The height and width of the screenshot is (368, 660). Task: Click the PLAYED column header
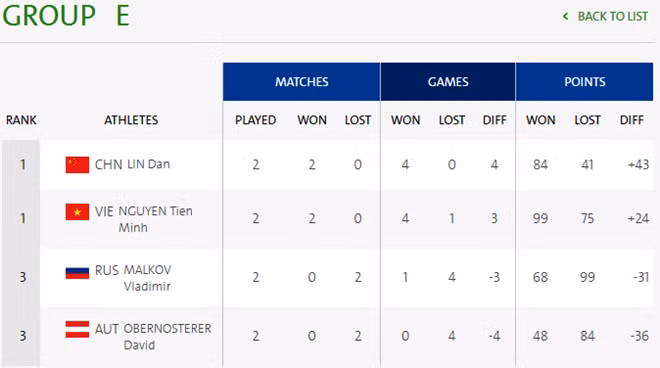[255, 120]
